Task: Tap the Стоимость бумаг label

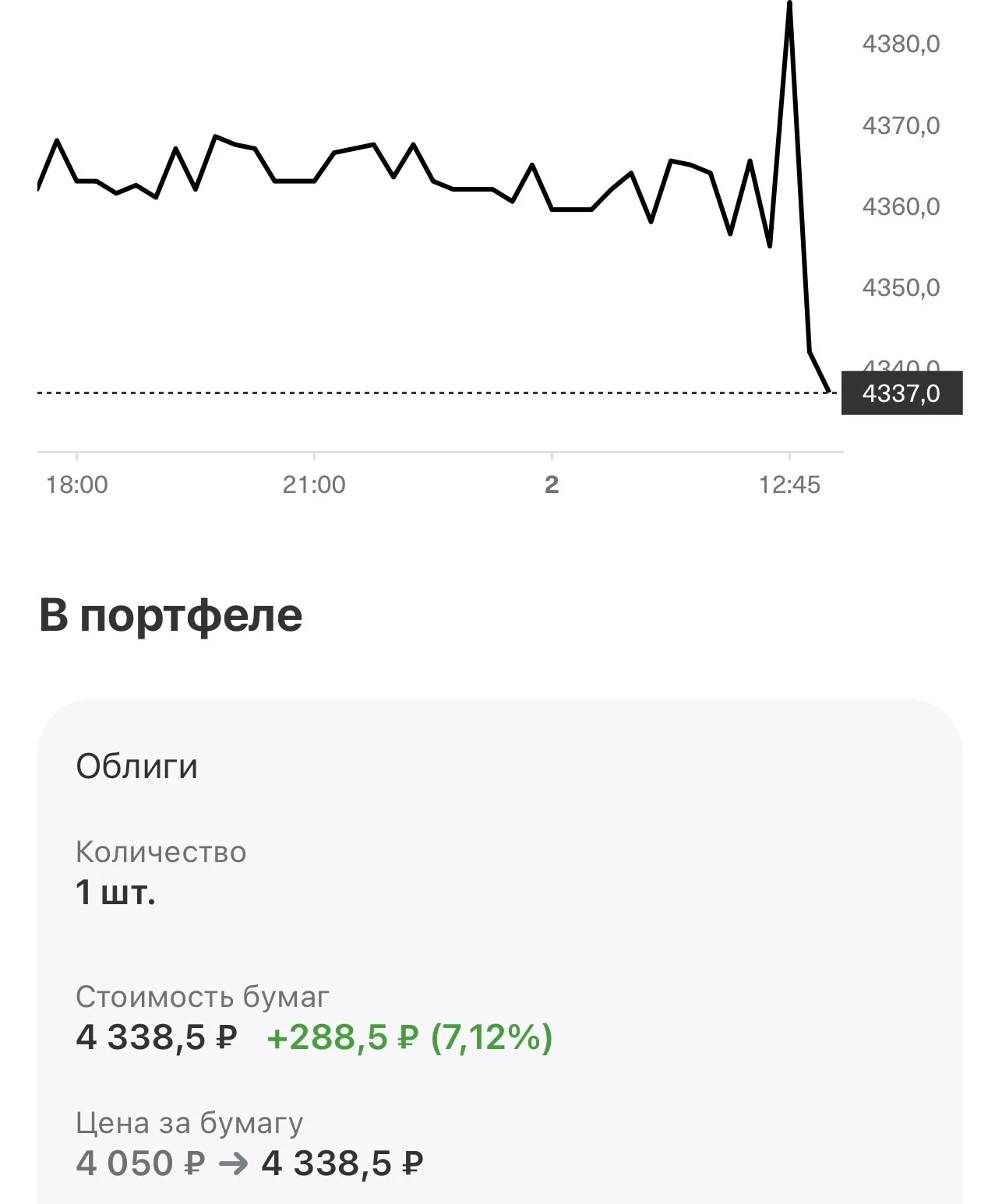Action: pos(203,997)
